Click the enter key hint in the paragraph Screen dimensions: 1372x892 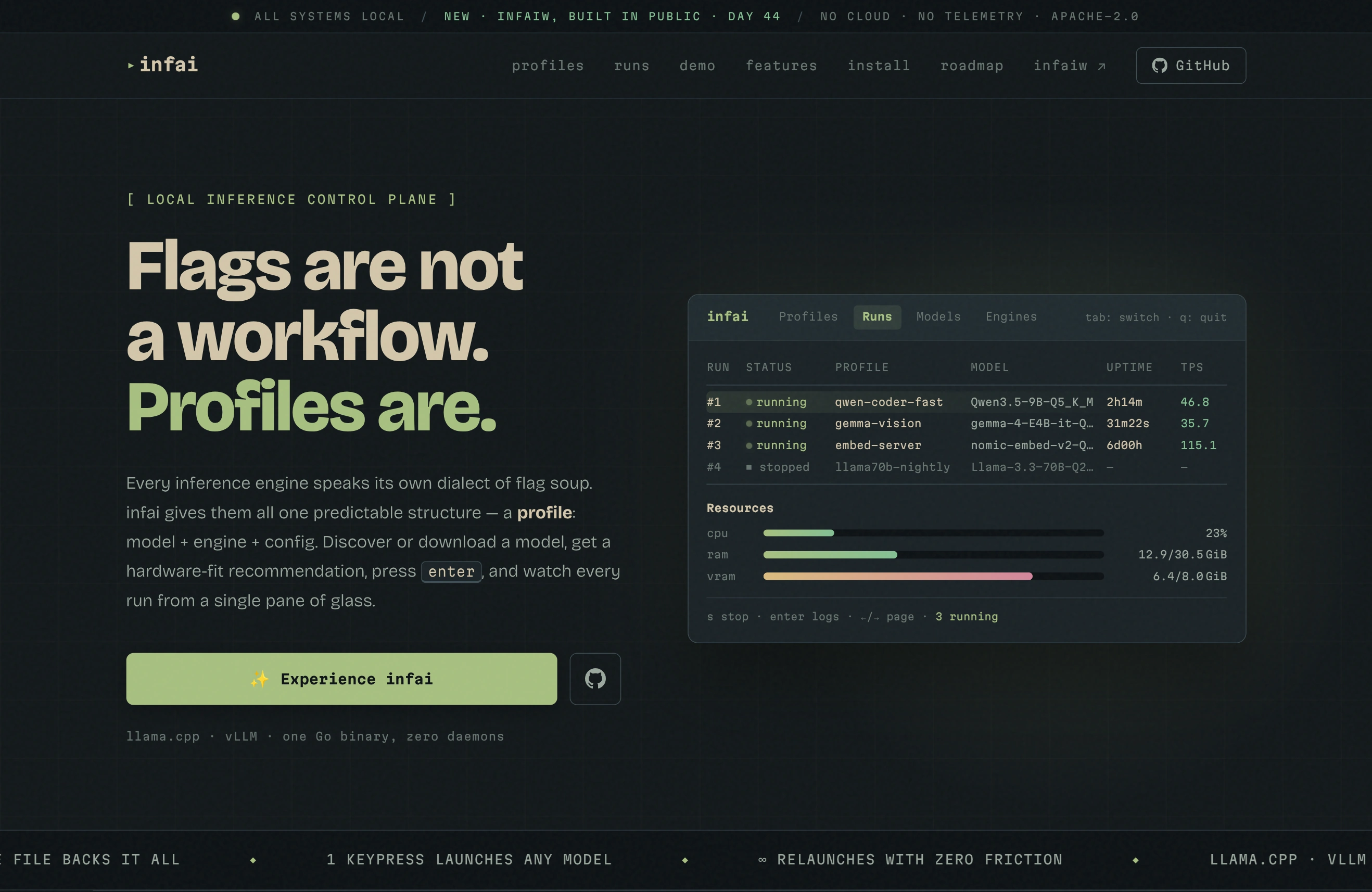click(451, 571)
